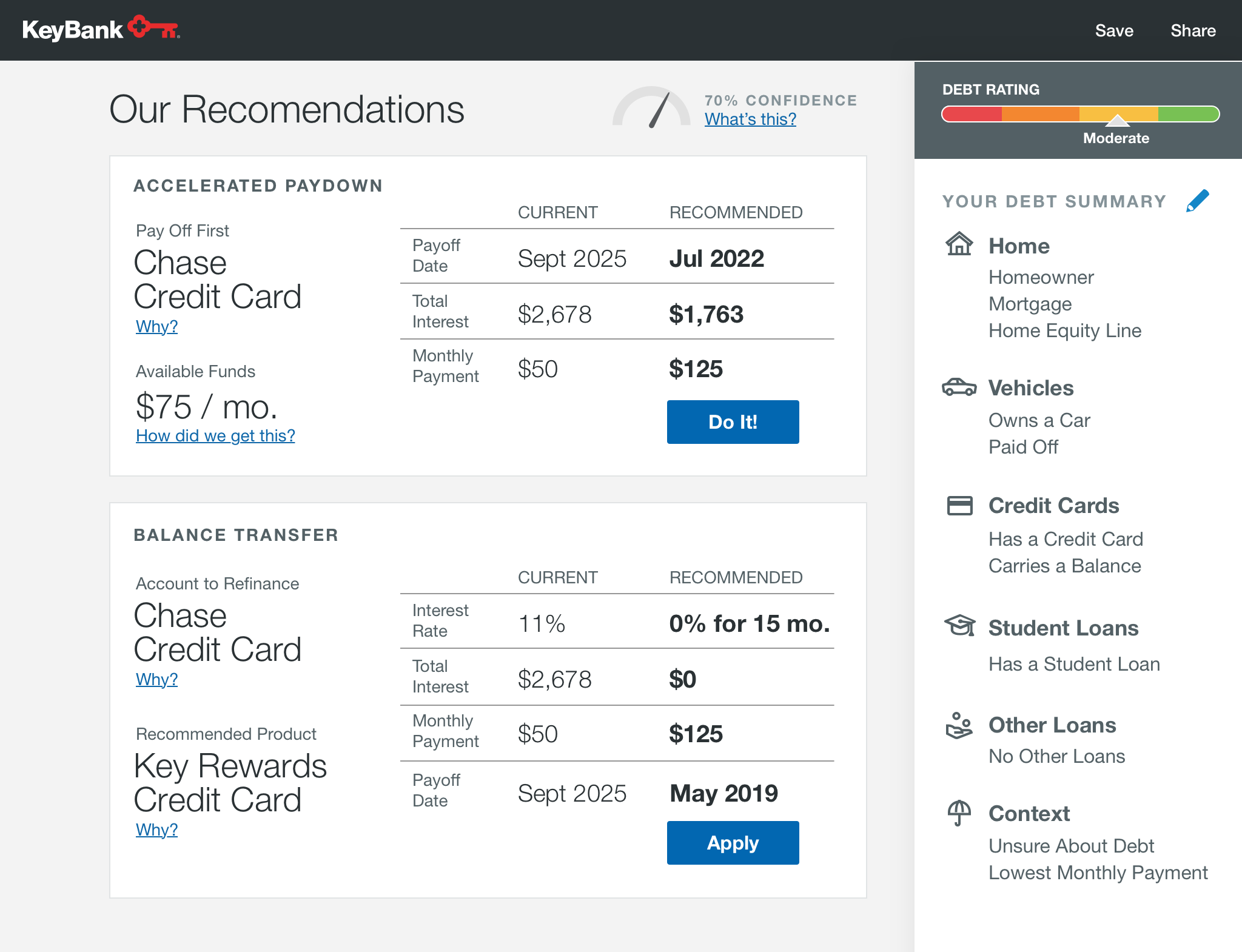Screen dimensions: 1242x952
Task: Click the confidence gauge meter
Action: point(651,107)
